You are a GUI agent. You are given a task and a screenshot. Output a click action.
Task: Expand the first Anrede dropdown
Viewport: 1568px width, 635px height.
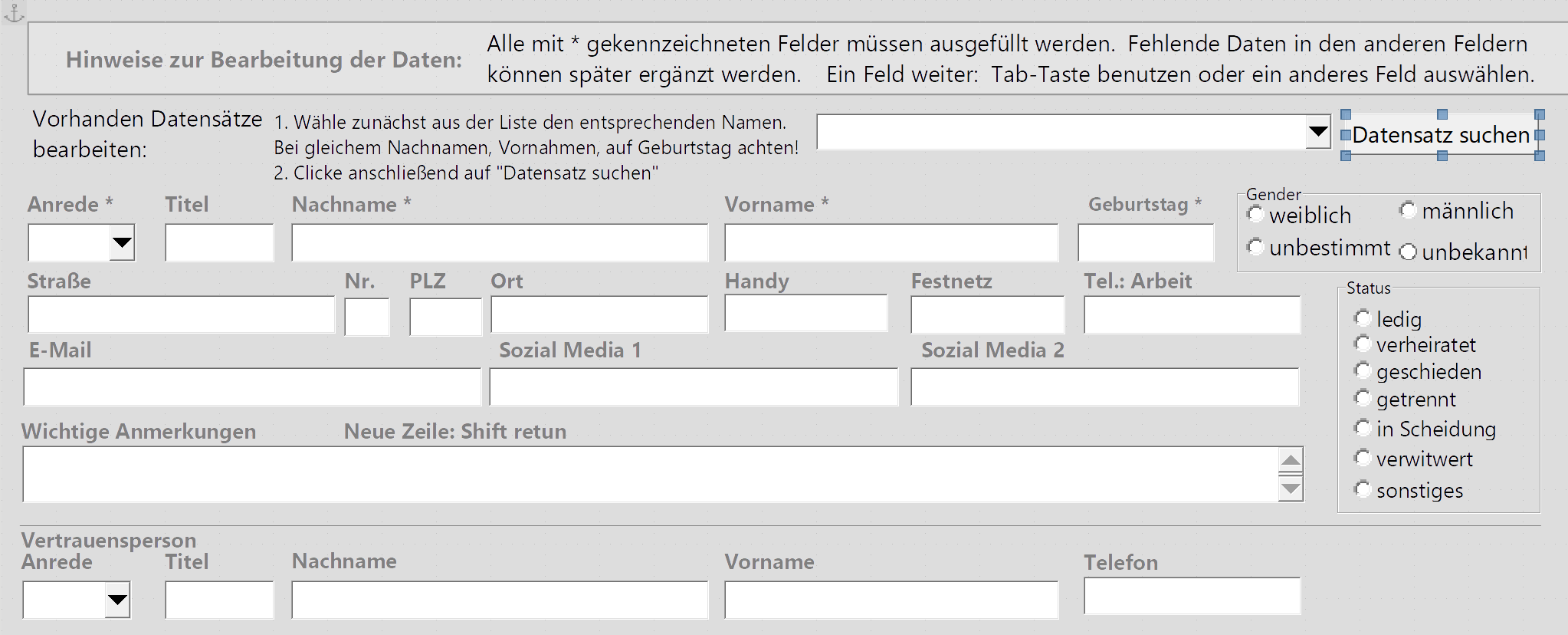coord(122,243)
